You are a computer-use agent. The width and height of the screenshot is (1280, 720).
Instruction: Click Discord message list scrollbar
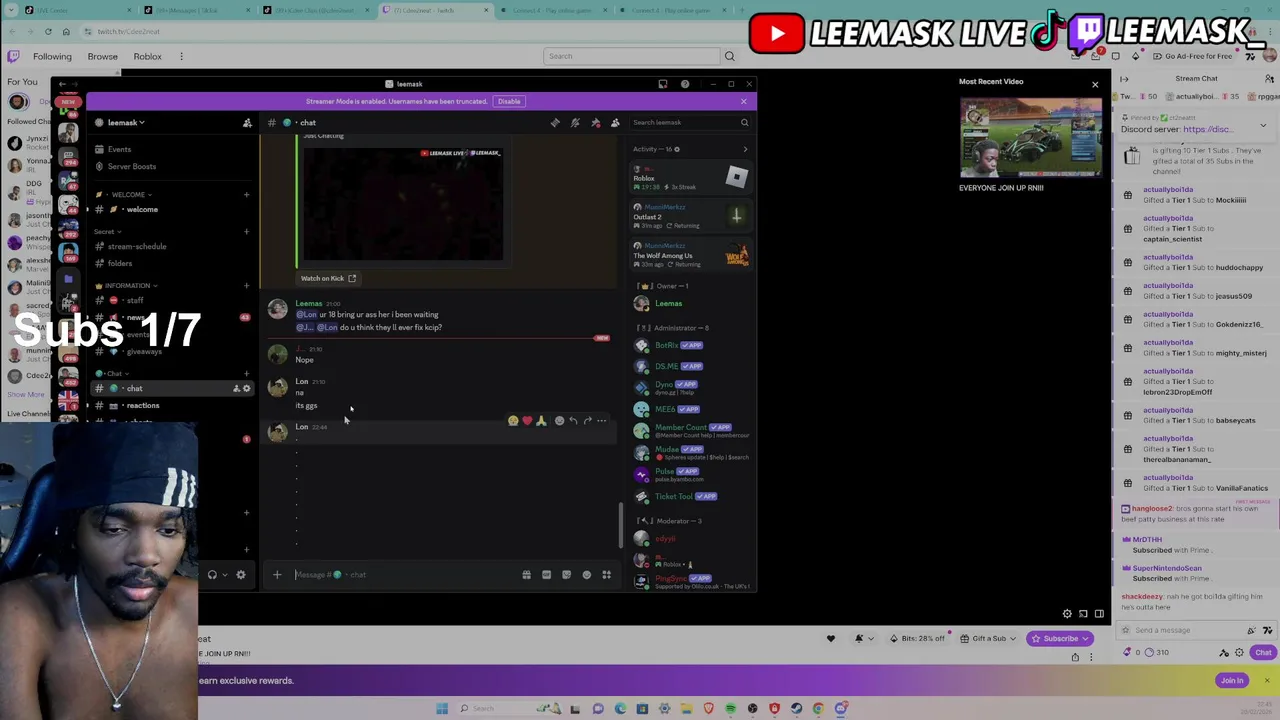coord(621,526)
